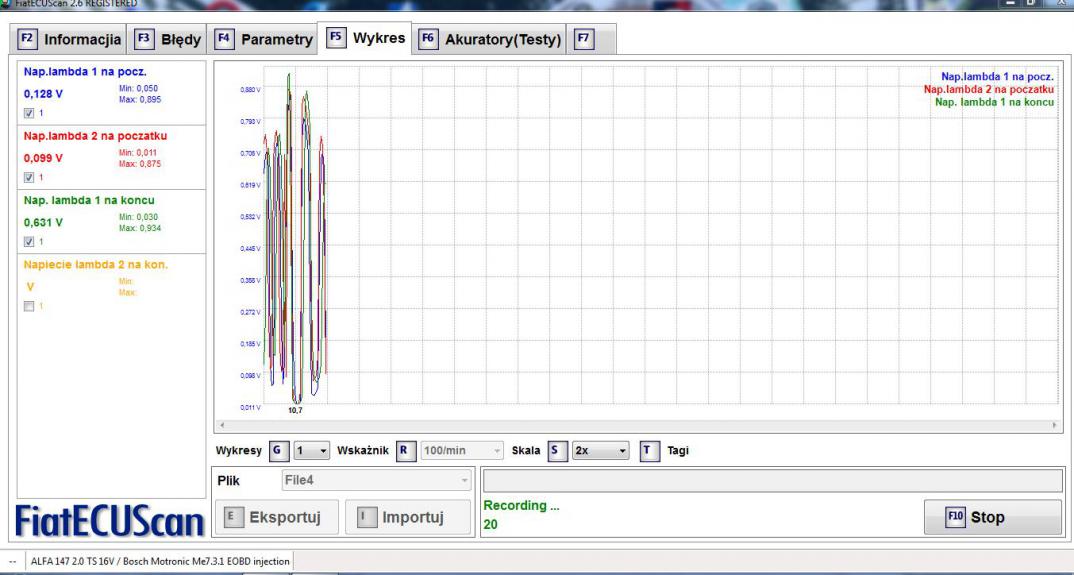This screenshot has height=575, width=1074.
Task: Click the Nap.lambda 1 na pocz. legend entry
Action: pyautogui.click(x=997, y=77)
